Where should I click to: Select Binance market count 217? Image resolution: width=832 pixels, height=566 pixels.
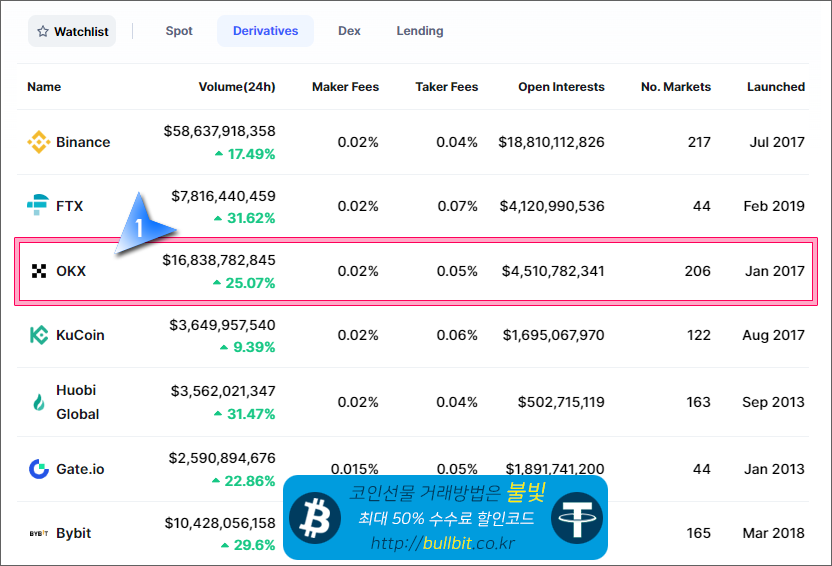point(699,142)
